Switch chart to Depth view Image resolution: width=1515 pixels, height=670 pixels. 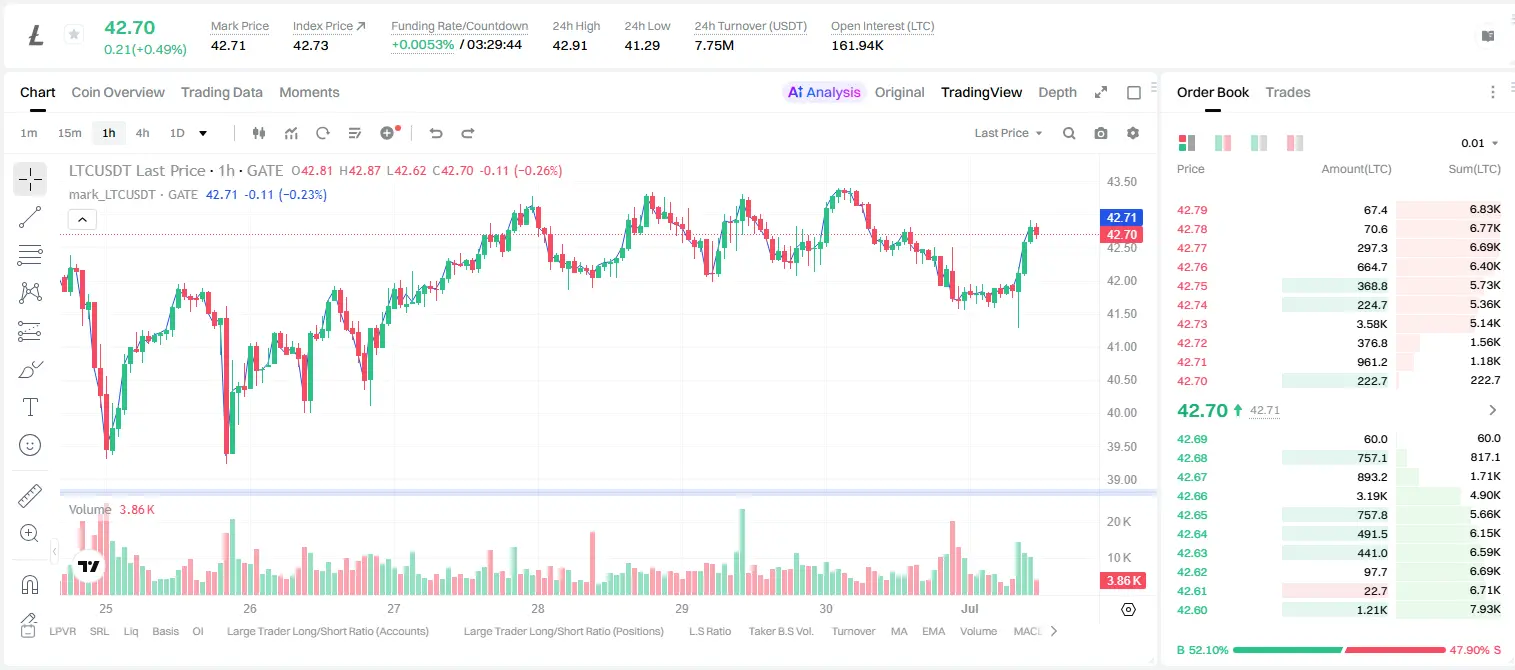pyautogui.click(x=1057, y=92)
